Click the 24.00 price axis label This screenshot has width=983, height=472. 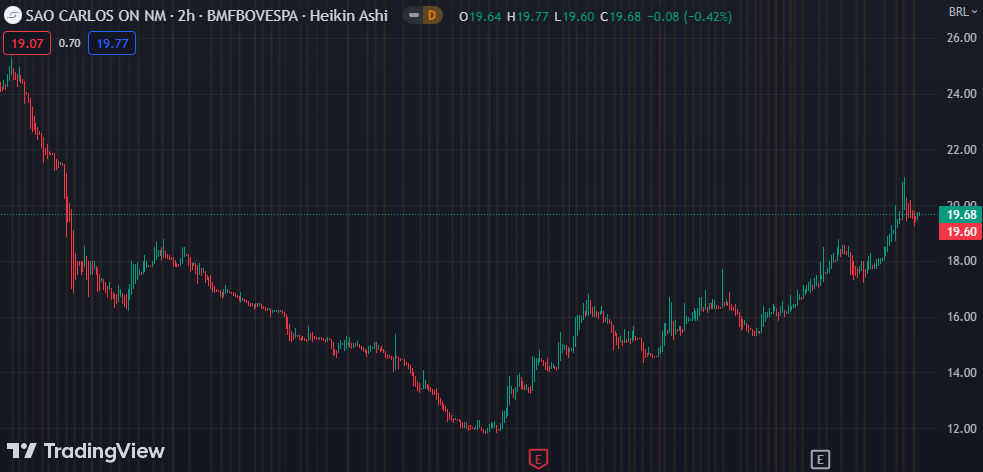(962, 94)
